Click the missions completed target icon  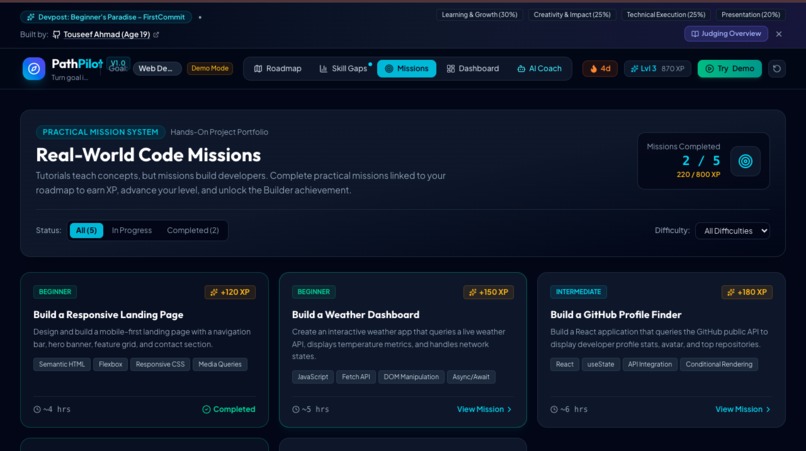(745, 161)
